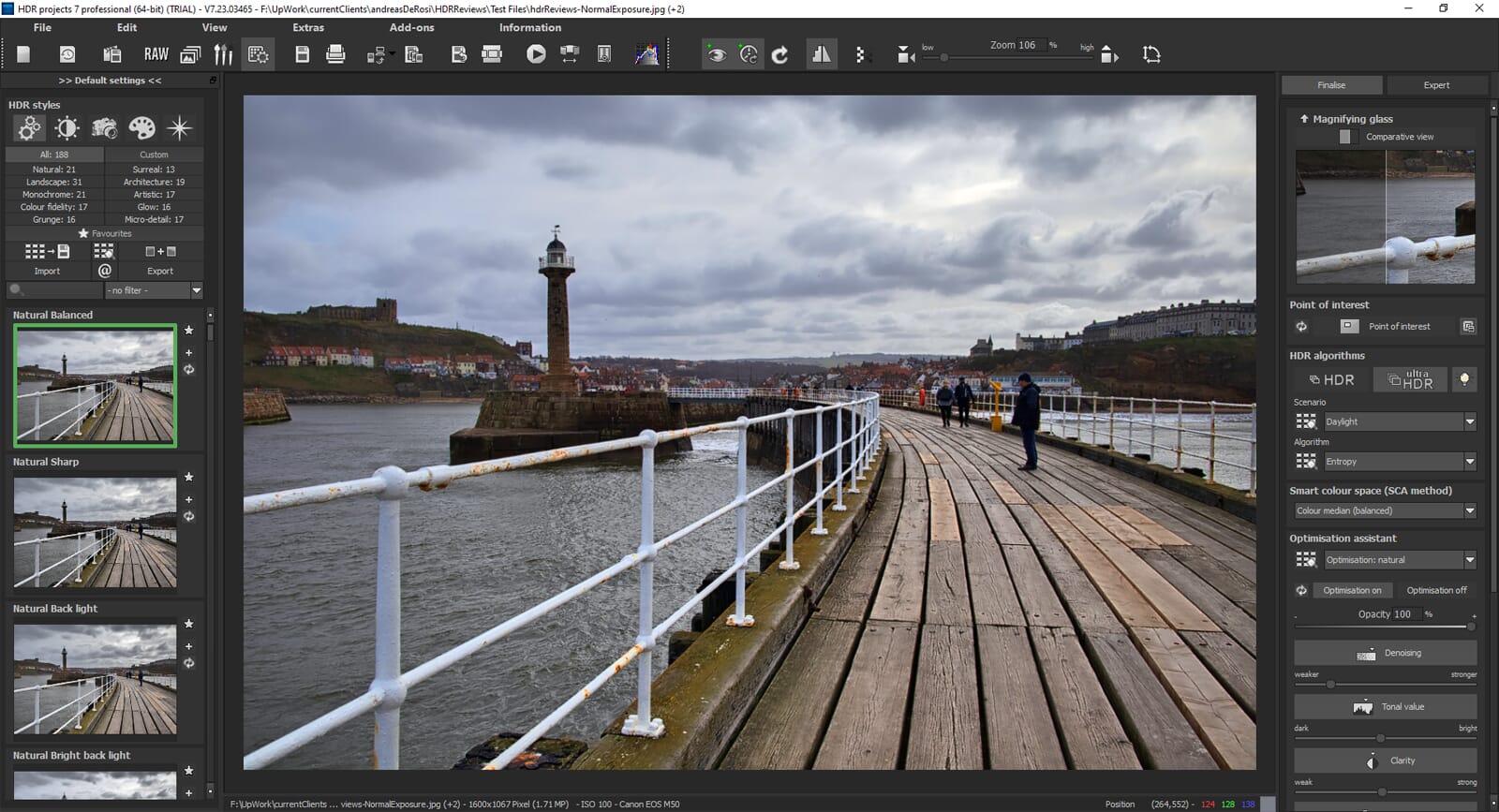Click the RAW module toolbar button
Screen dimensions: 1499x812
(156, 54)
